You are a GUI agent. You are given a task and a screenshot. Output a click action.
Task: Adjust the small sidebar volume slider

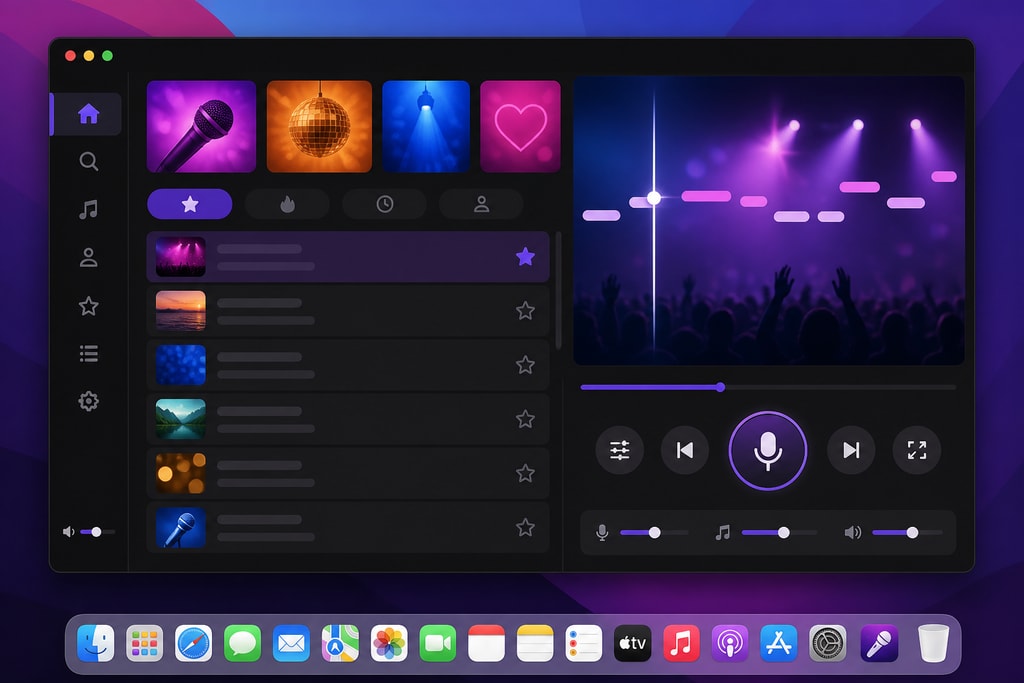point(97,532)
